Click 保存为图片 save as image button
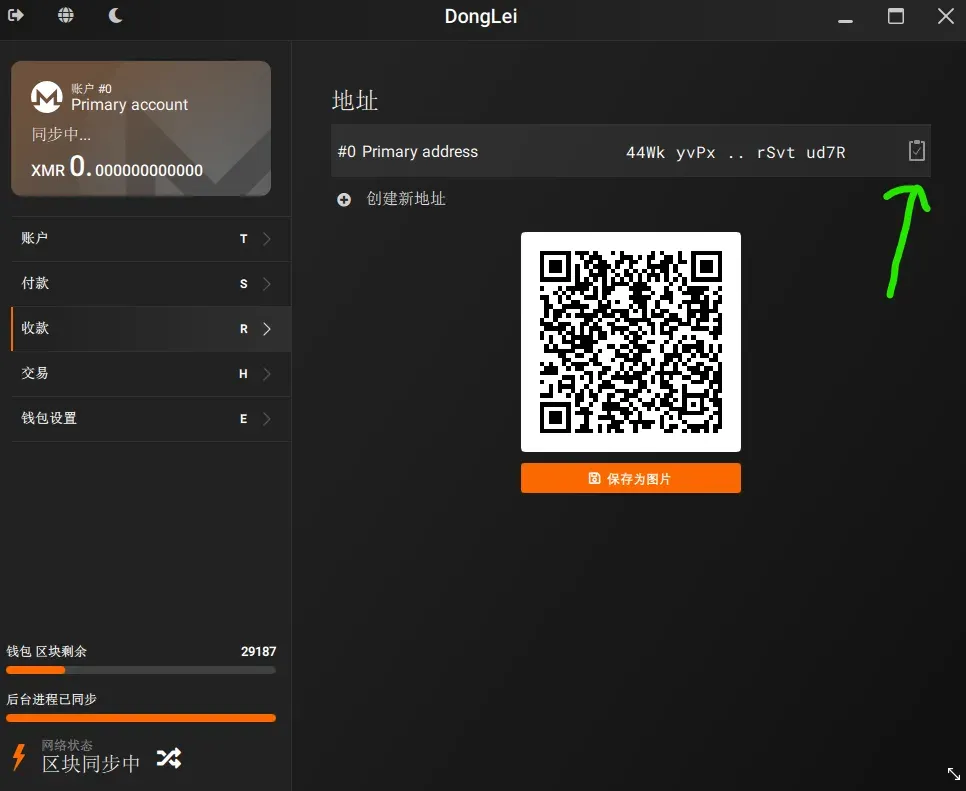This screenshot has height=791, width=966. (x=631, y=478)
